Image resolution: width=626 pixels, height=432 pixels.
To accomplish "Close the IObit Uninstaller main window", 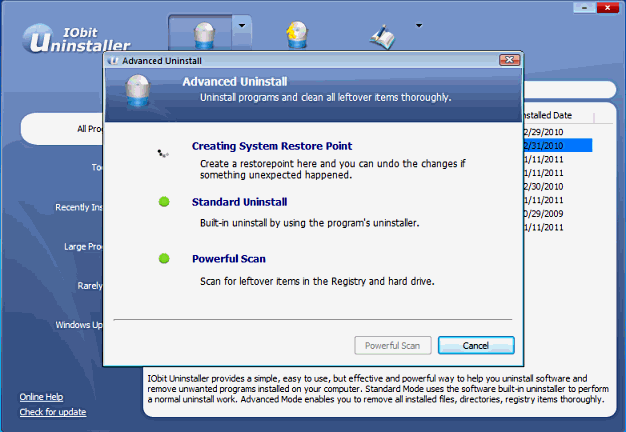I will click(x=608, y=8).
